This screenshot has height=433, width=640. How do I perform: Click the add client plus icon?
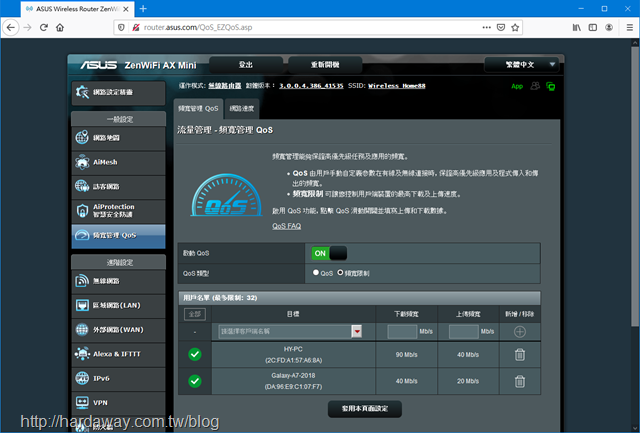click(x=520, y=331)
